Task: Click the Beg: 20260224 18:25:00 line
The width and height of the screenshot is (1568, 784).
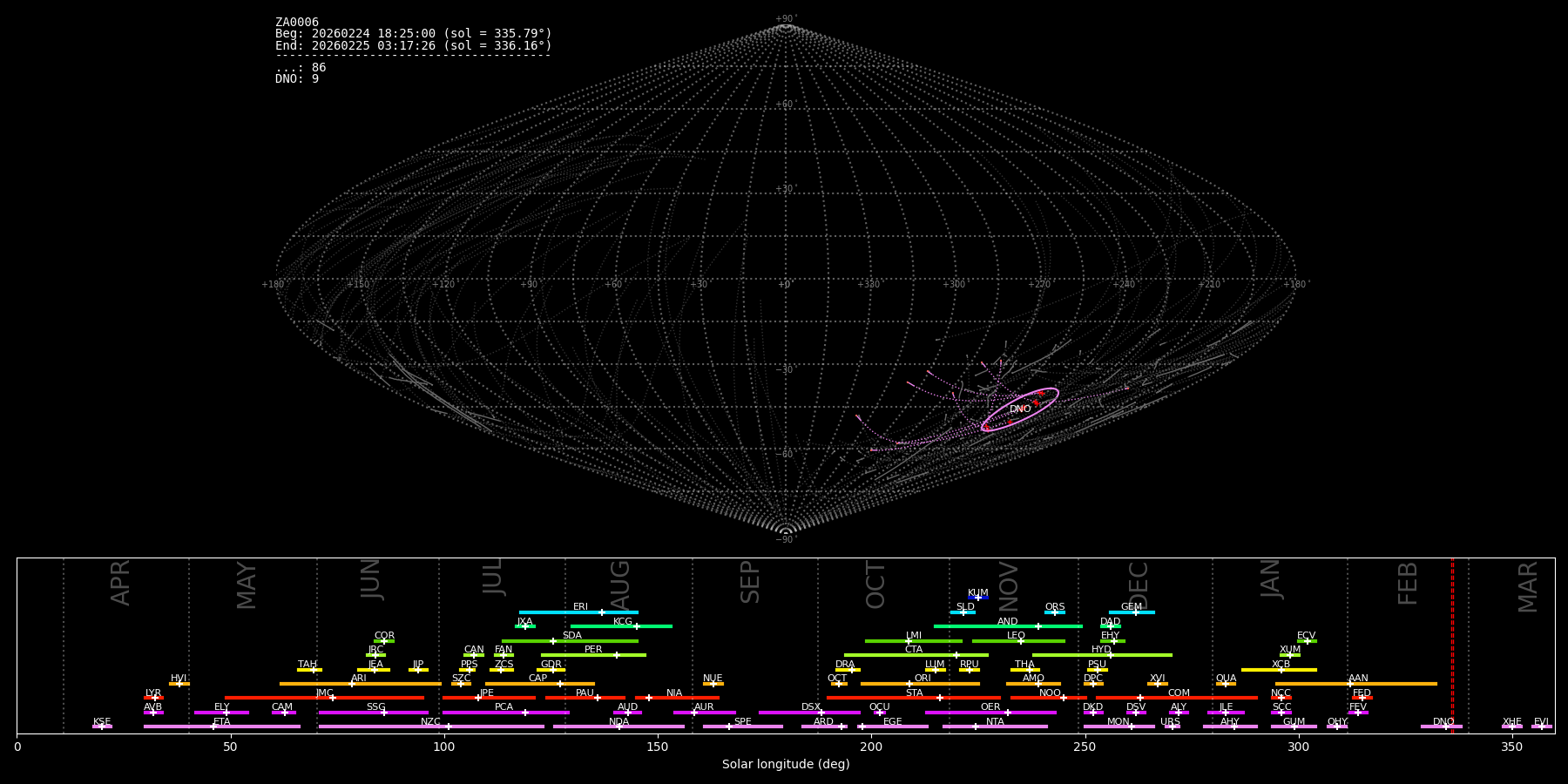Action: 414,34
